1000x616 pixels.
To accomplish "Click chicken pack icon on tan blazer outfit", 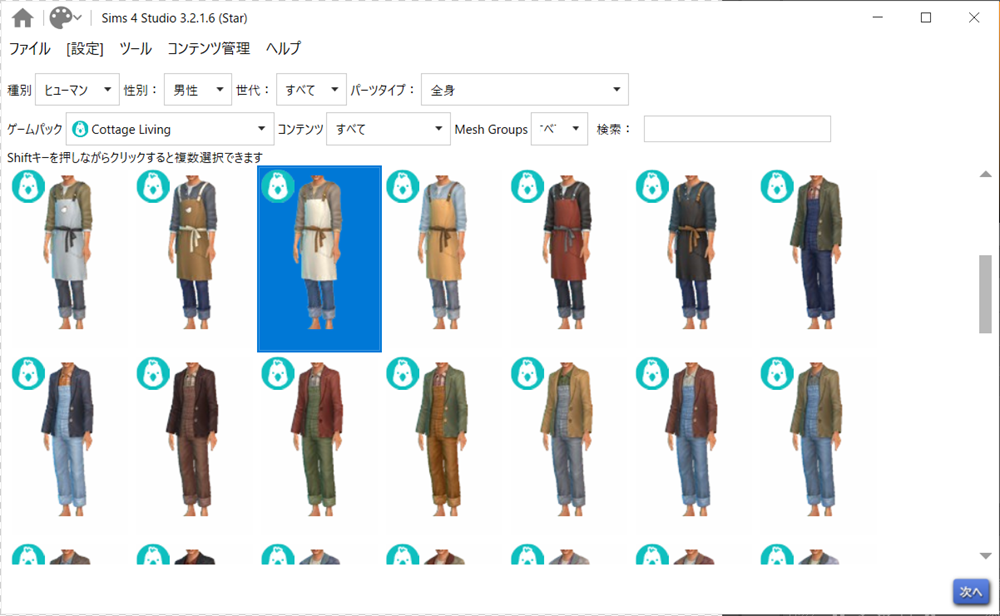I will point(527,373).
